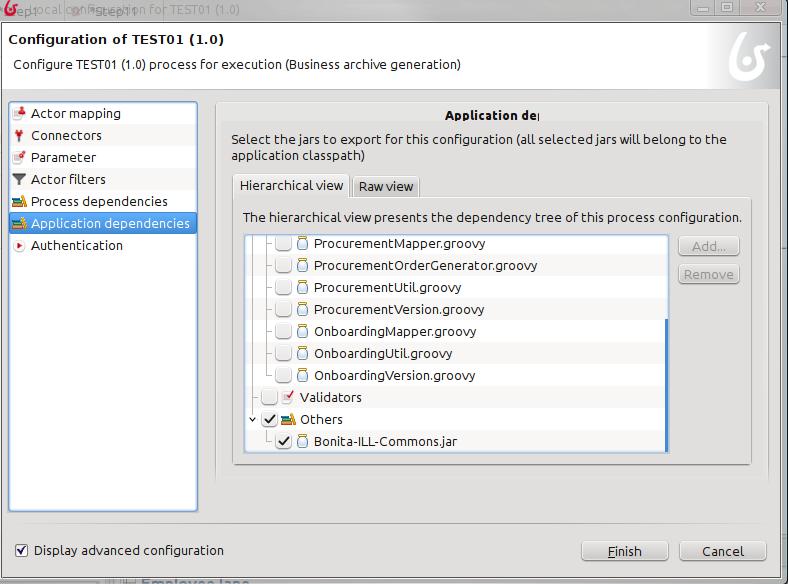Screen dimensions: 788x584
Task: Check the ProcurementUtil.groovy checkbox
Action: pyautogui.click(x=283, y=287)
